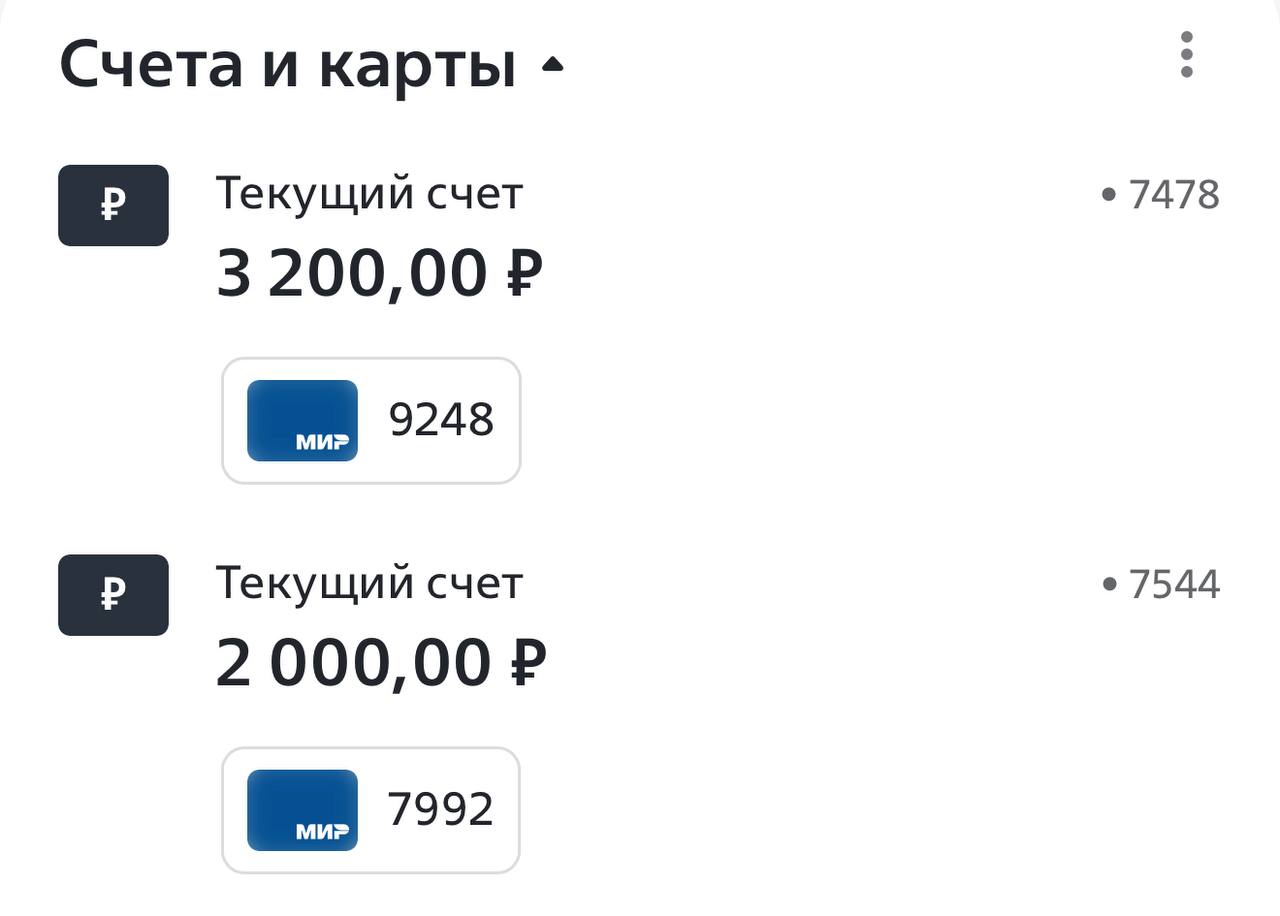The image size is (1280, 916).
Task: Select the blue card thumbnail for 9248
Action: pos(302,420)
